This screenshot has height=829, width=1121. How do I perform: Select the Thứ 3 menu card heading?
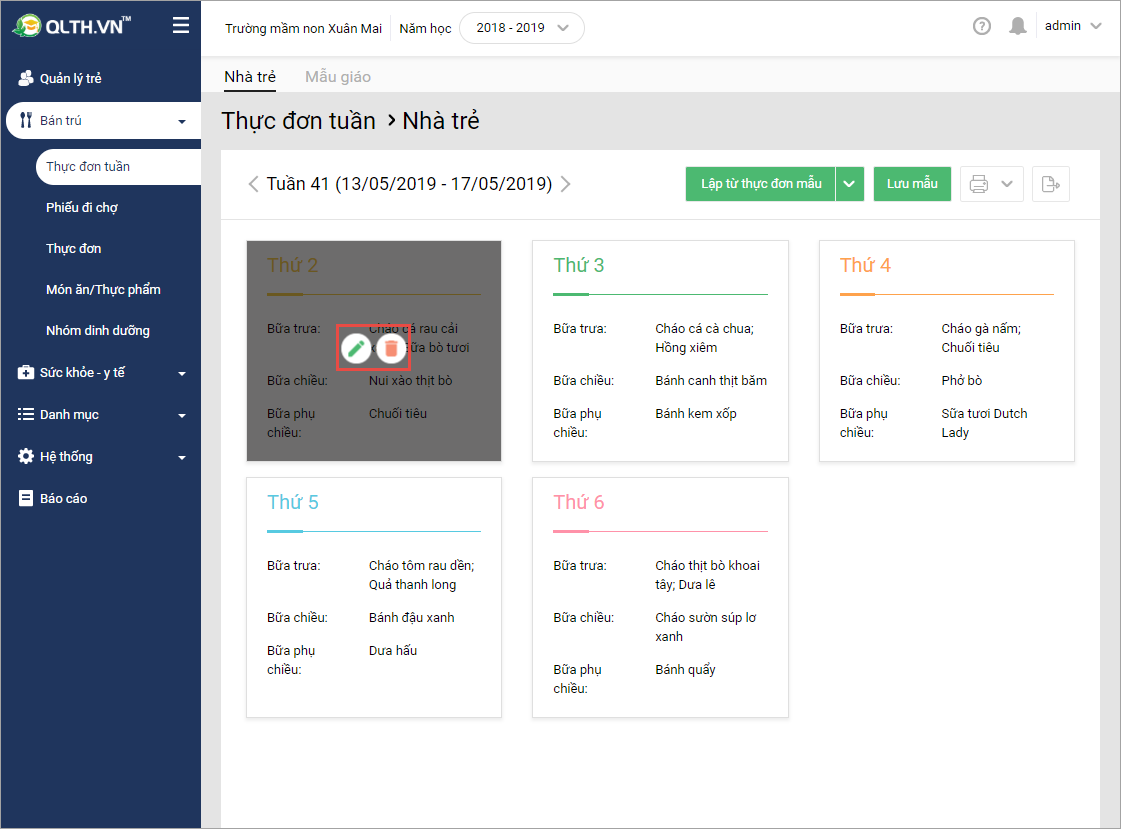tap(578, 265)
